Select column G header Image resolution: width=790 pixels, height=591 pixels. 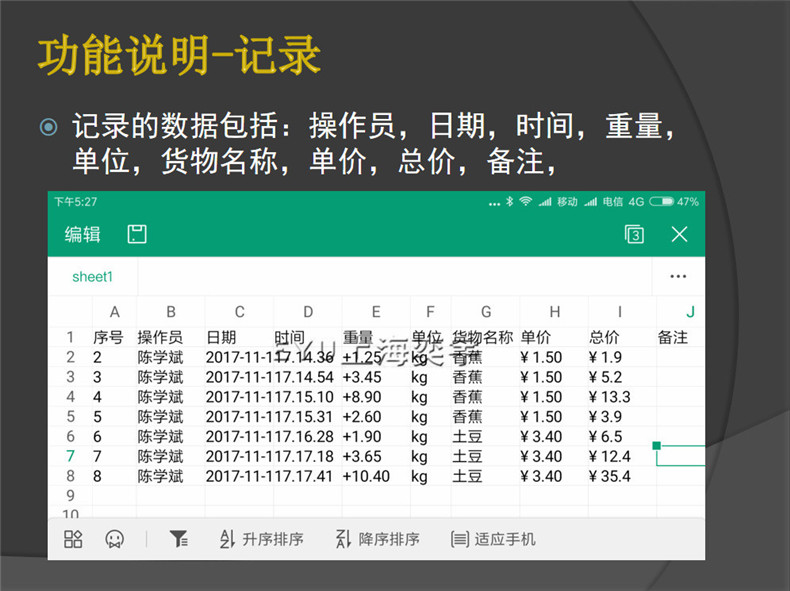(485, 312)
